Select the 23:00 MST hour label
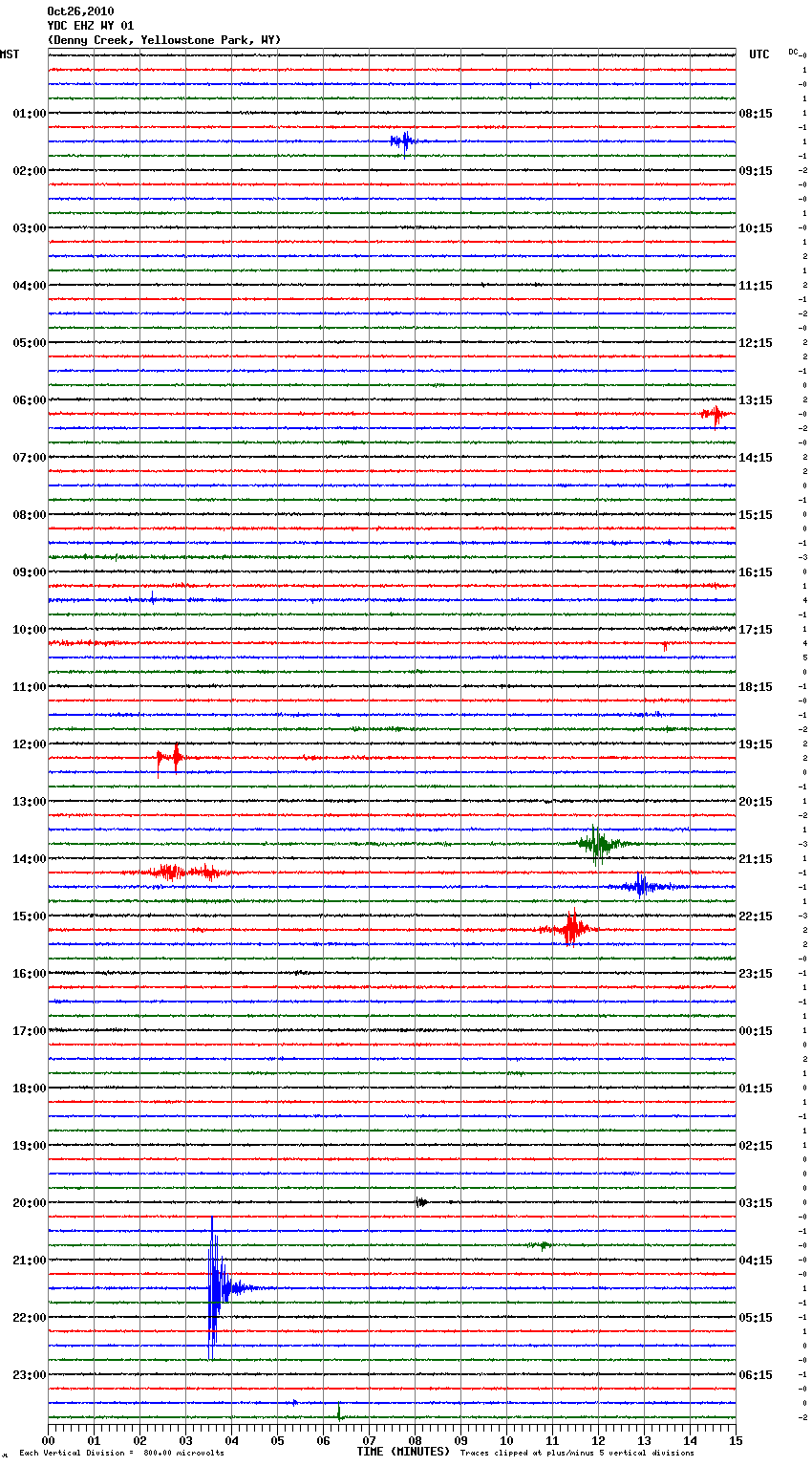Image resolution: width=812 pixels, height=1466 pixels. 30,1375
